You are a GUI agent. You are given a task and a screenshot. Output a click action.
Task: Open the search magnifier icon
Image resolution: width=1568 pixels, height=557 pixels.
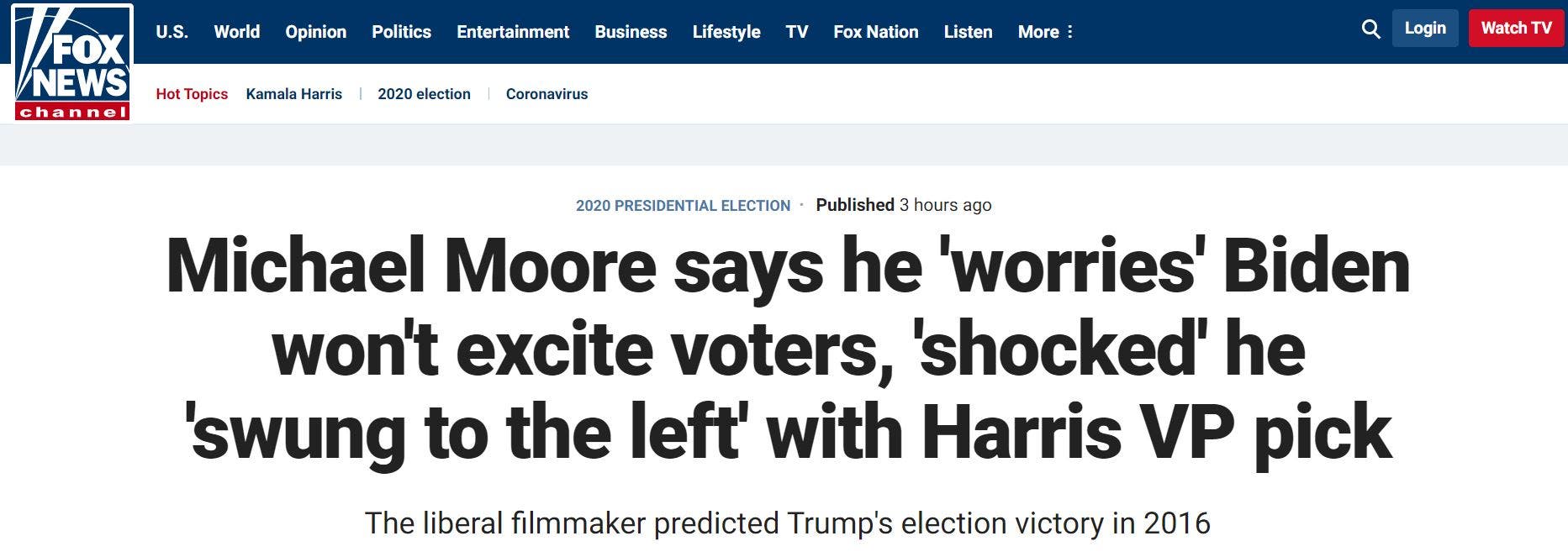1370,29
